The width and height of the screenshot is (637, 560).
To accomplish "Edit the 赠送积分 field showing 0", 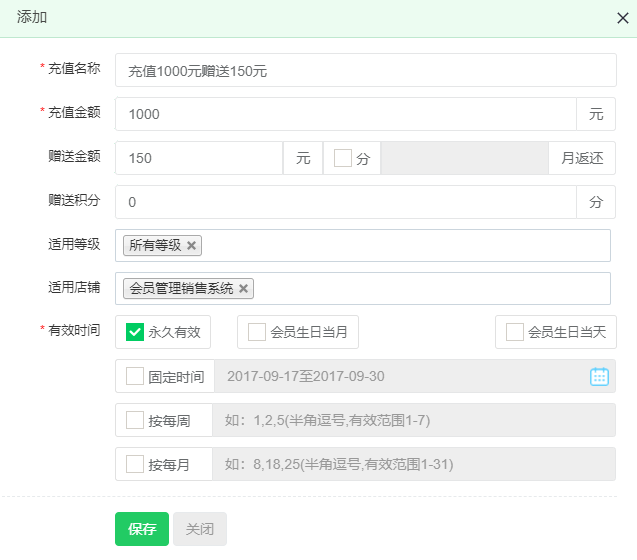I will point(346,202).
